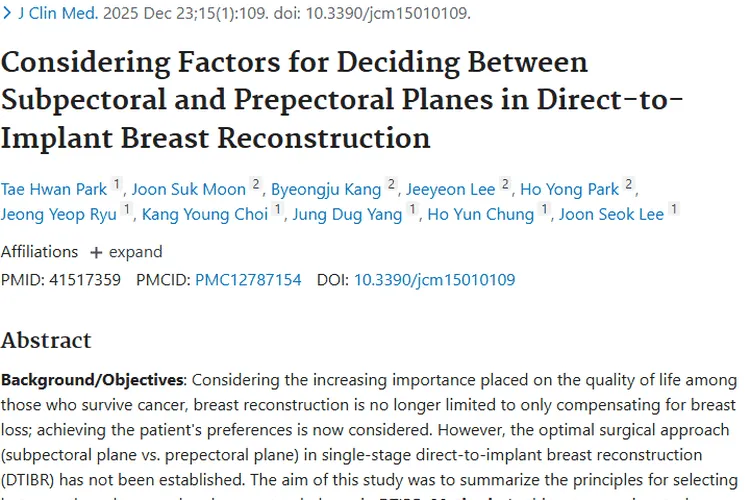The height and width of the screenshot is (500, 750).
Task: Click the chevron before J Clin Med
Action: tap(7, 14)
